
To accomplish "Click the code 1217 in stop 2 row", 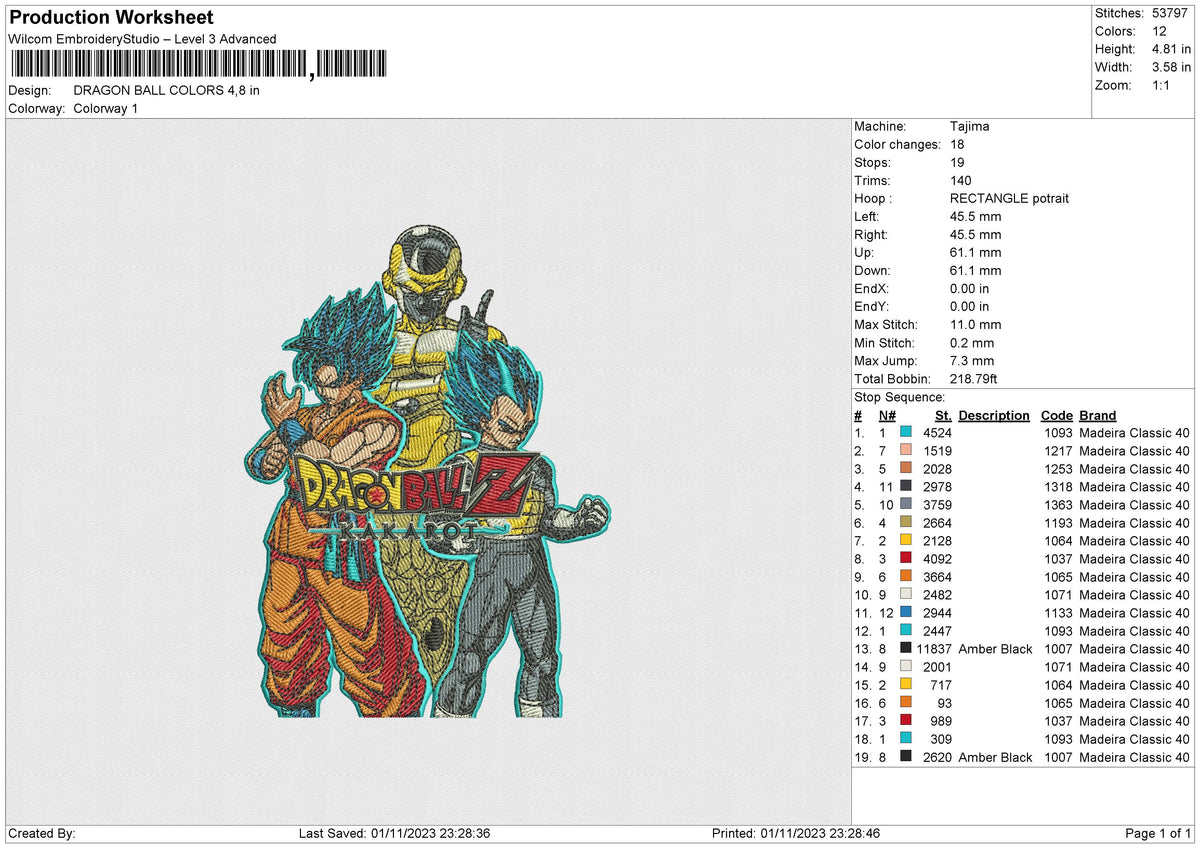I will tap(1058, 451).
